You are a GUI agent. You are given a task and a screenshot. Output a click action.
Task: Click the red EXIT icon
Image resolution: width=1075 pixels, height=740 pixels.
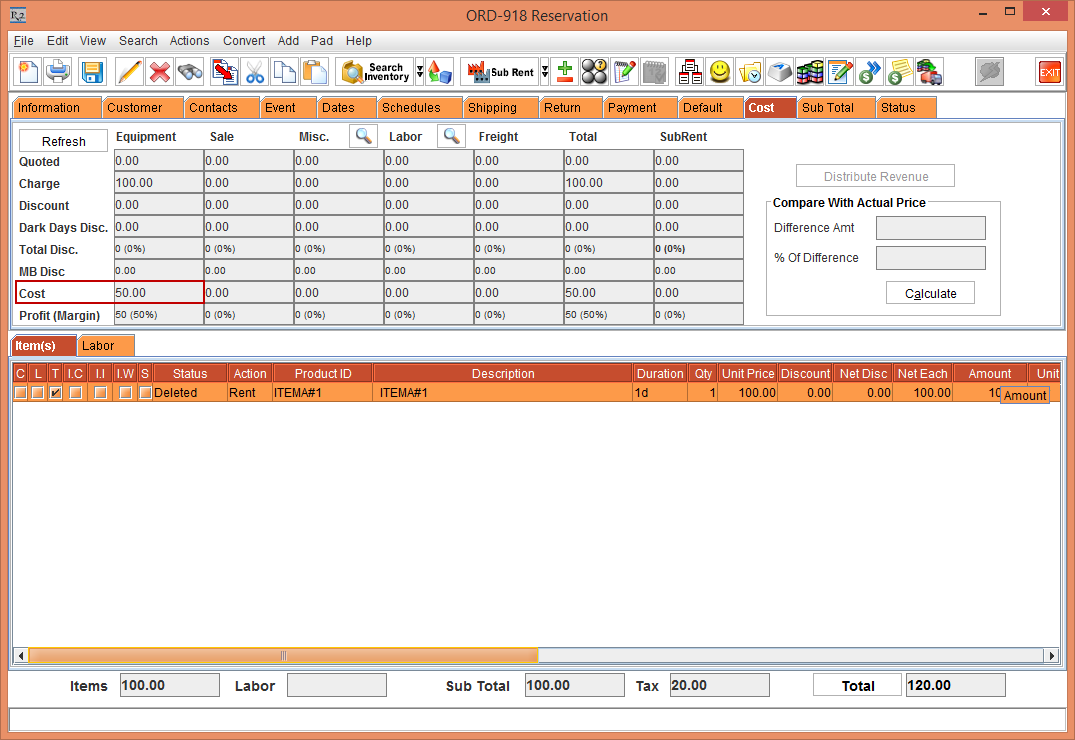pyautogui.click(x=1049, y=72)
